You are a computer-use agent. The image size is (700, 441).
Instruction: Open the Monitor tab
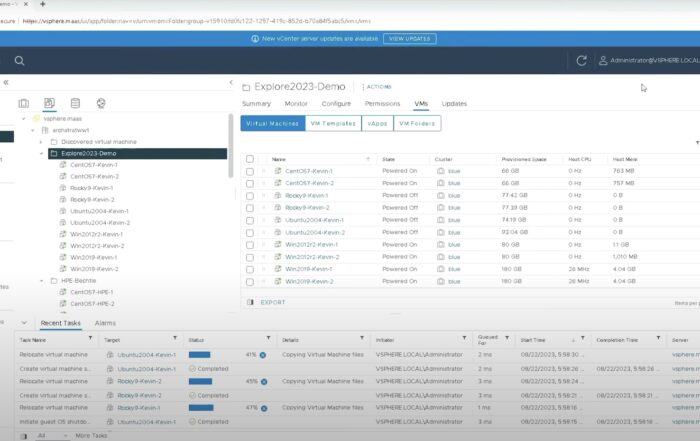point(296,104)
